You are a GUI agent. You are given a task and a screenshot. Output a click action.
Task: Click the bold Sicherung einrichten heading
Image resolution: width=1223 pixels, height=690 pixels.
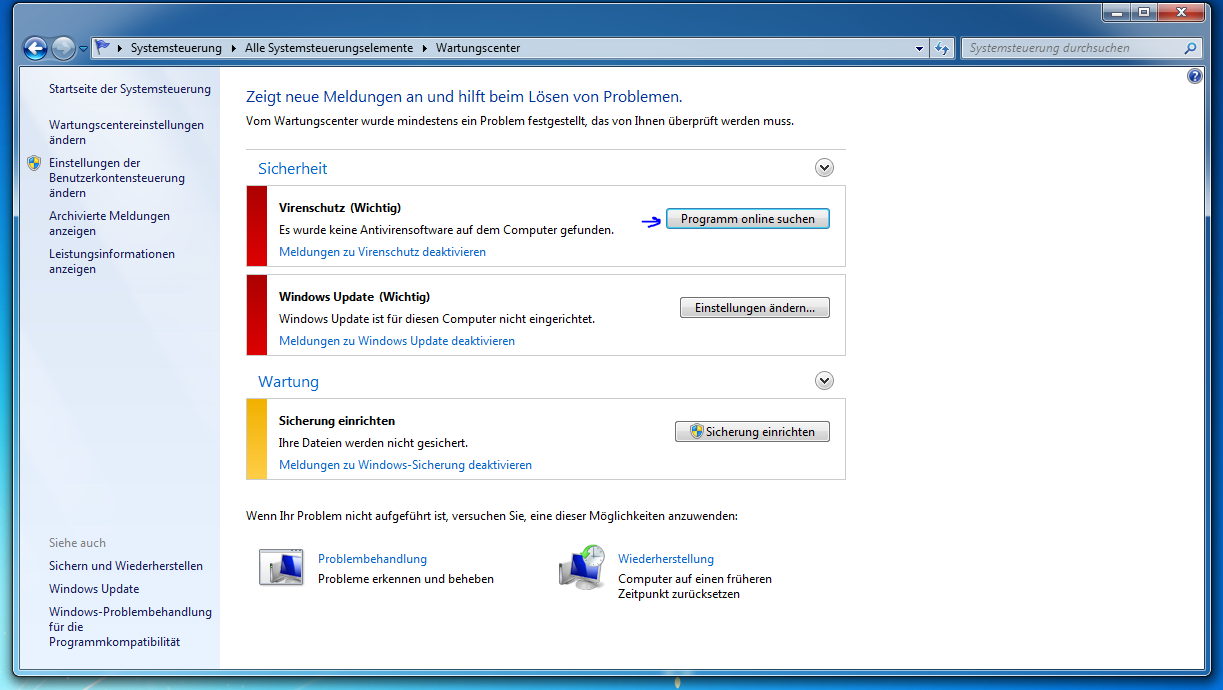337,421
